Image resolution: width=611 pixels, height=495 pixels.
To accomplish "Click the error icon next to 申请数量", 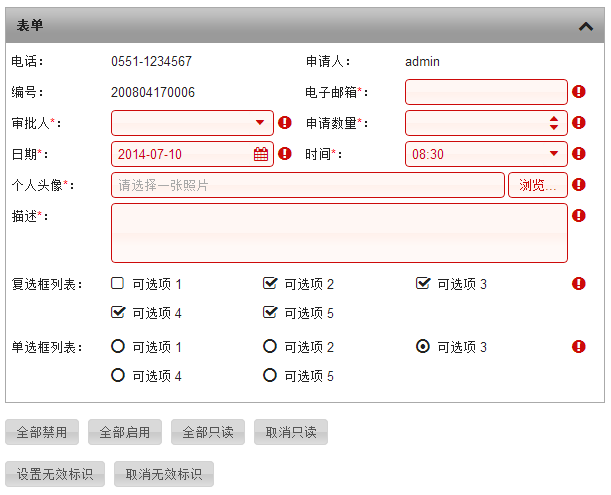I will click(x=579, y=123).
